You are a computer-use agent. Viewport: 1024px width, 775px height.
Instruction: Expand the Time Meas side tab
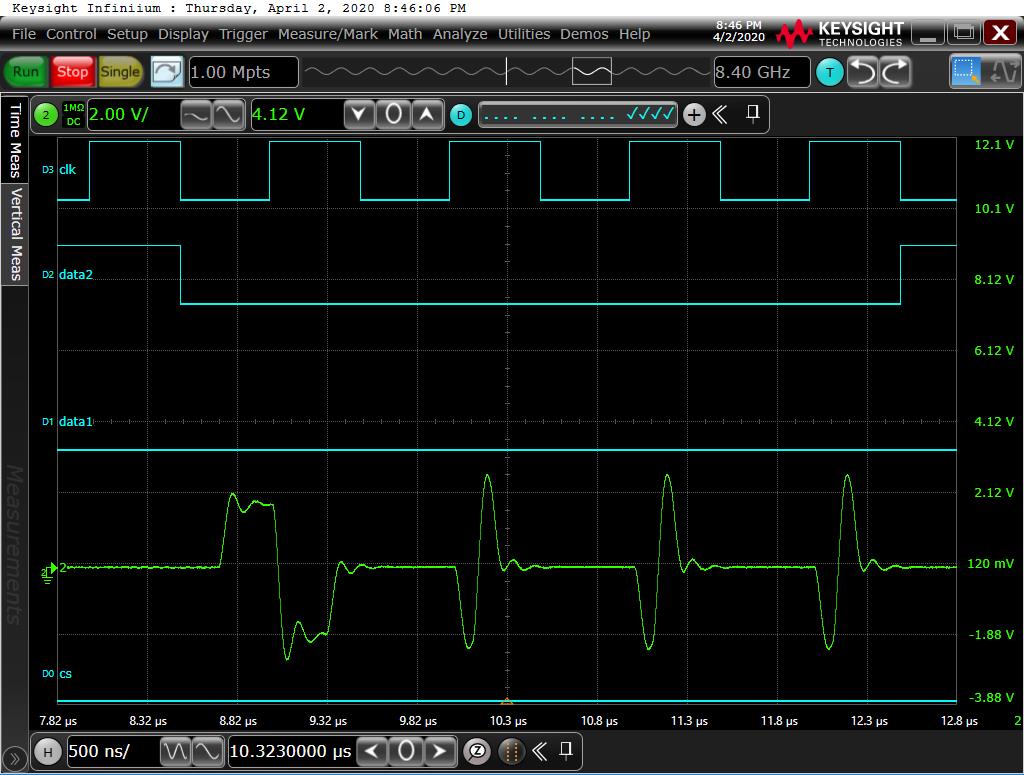pyautogui.click(x=15, y=140)
